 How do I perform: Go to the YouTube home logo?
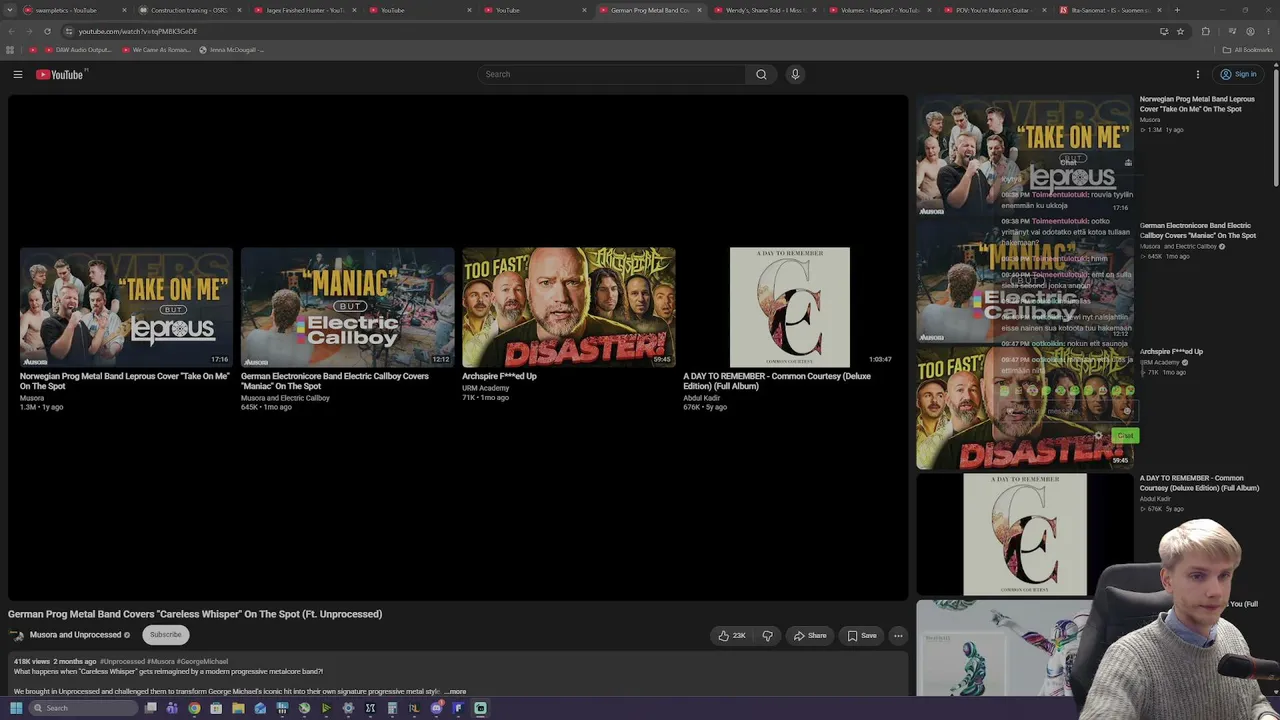[62, 74]
